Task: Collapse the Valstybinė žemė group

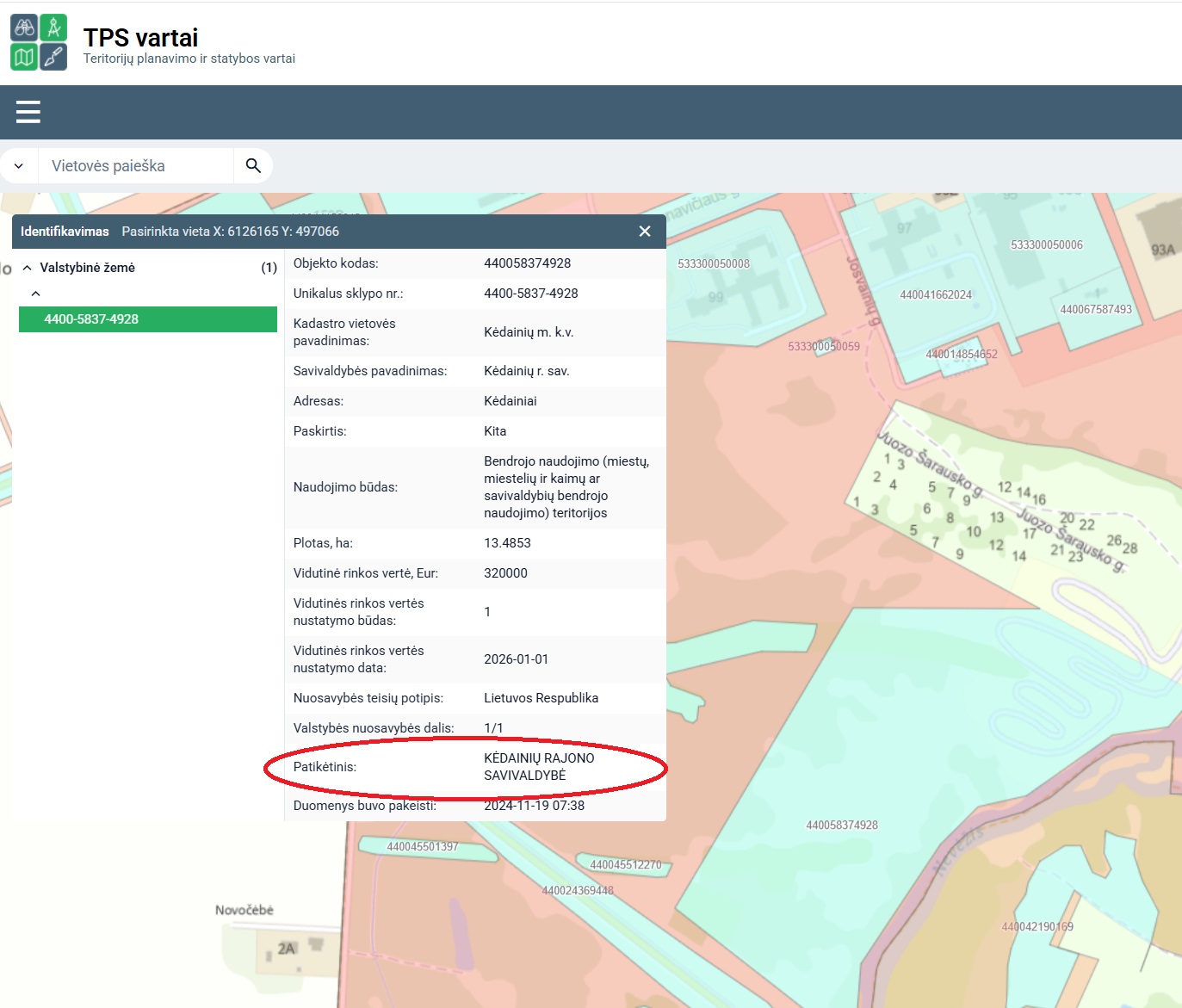Action: pyautogui.click(x=27, y=268)
